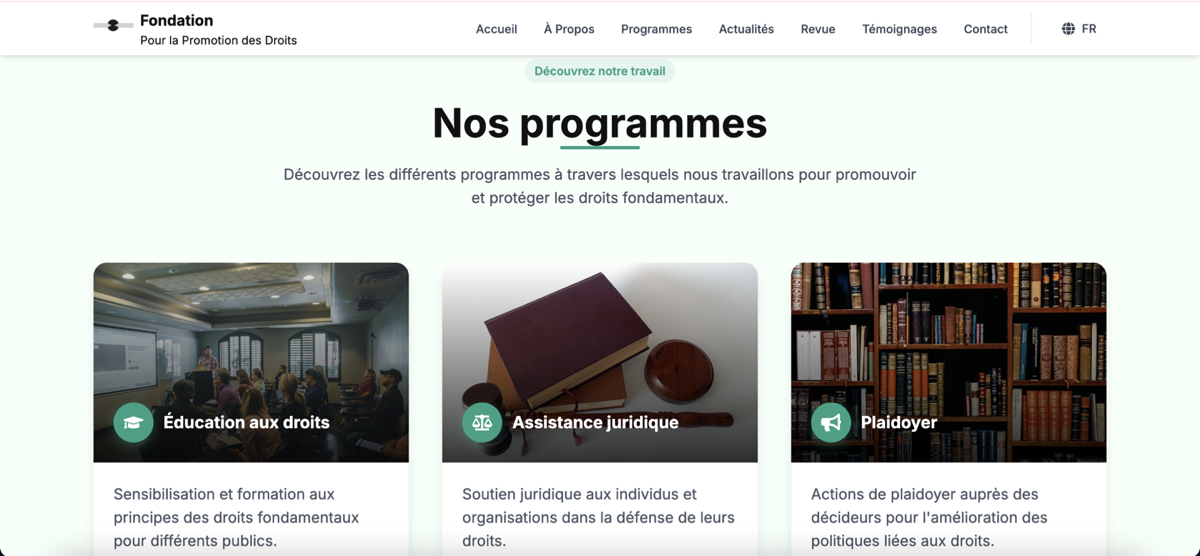Open the Plaidoyer bookshelf image
This screenshot has width=1200, height=556.
point(948,363)
